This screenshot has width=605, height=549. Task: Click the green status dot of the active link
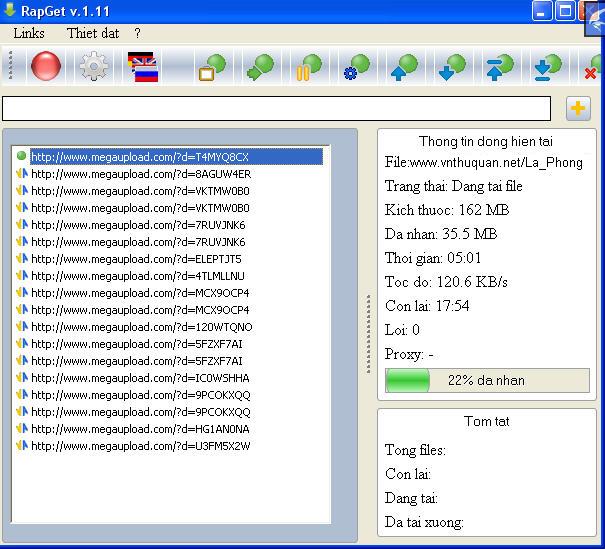(x=21, y=156)
